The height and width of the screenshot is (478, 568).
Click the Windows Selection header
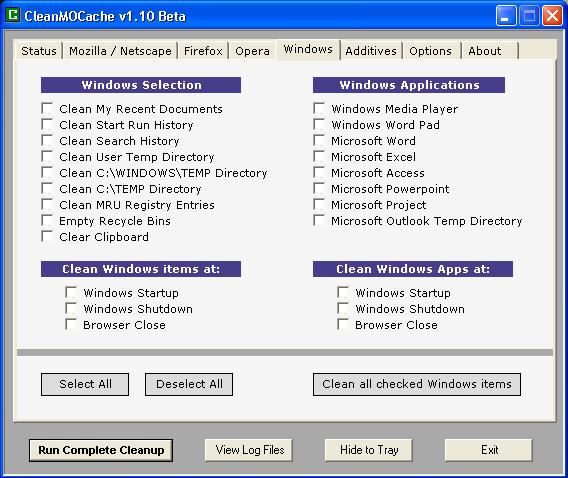point(141,85)
